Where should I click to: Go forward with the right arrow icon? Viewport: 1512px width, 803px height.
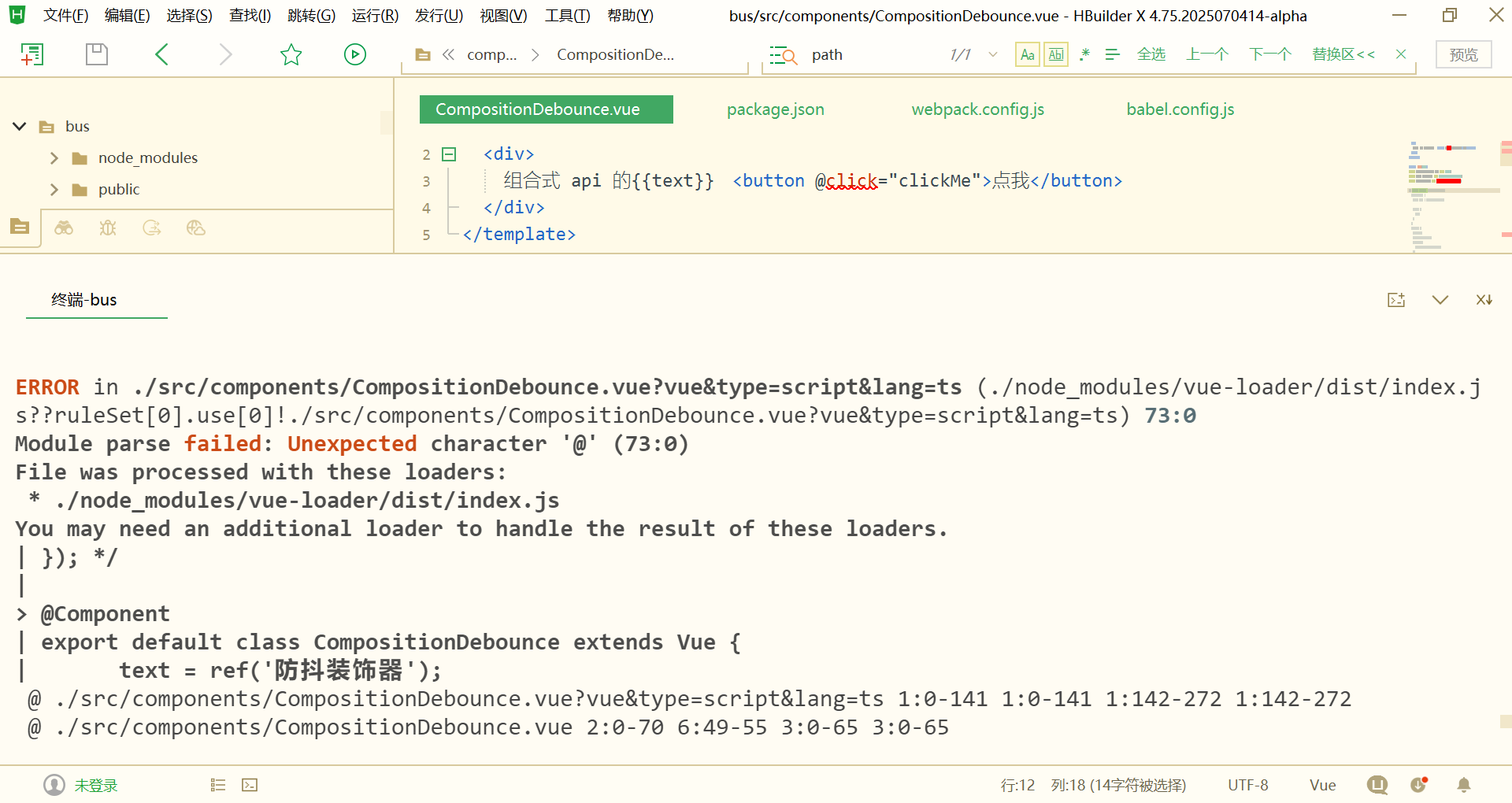(225, 54)
